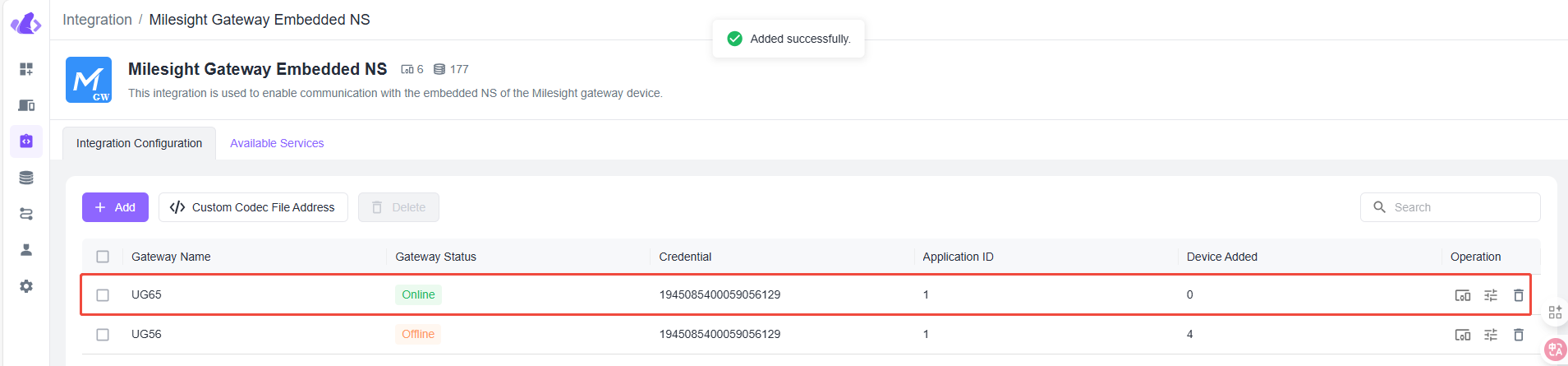Open the Dashboard sidebar icon
The width and height of the screenshot is (1568, 366).
click(x=26, y=69)
